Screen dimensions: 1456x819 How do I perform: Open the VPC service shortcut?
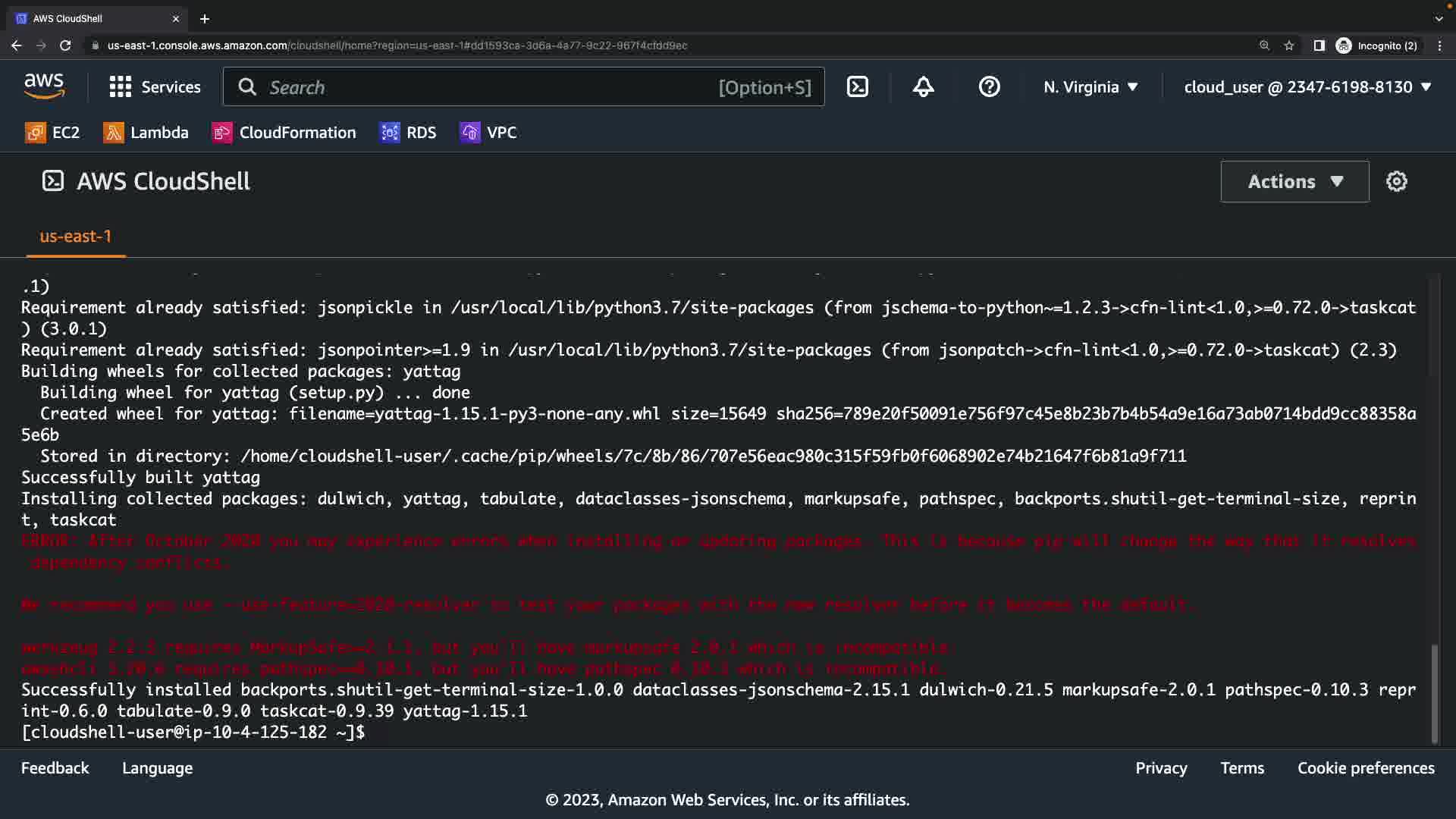[488, 133]
